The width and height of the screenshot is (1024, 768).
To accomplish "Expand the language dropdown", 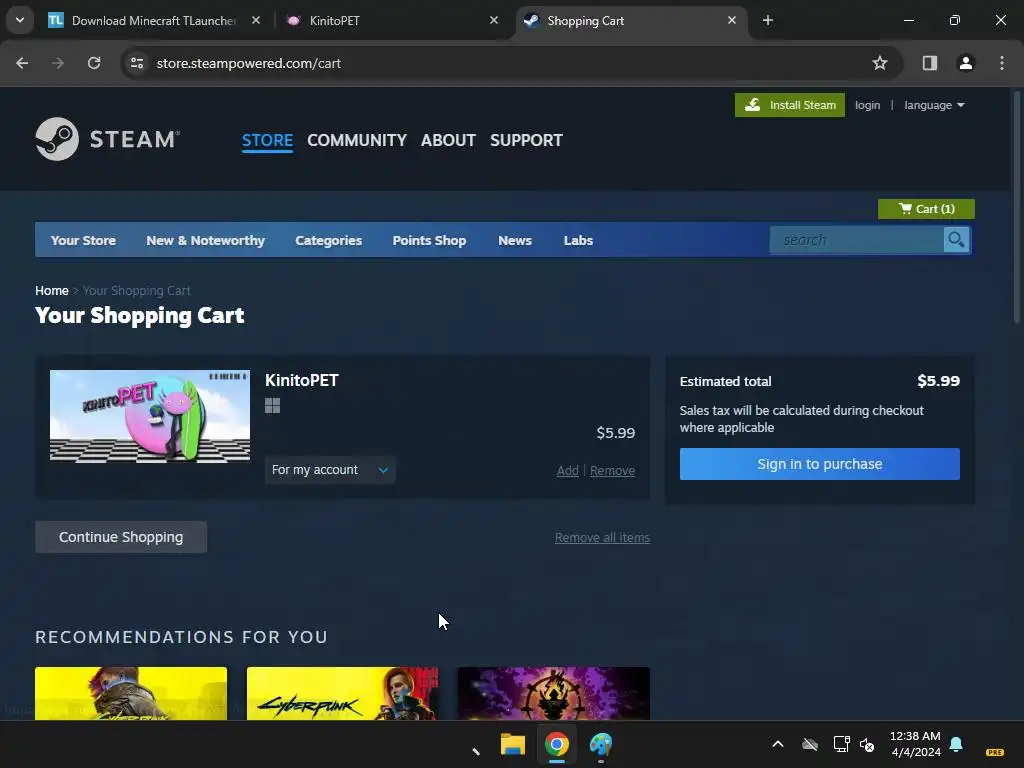I will tap(934, 105).
